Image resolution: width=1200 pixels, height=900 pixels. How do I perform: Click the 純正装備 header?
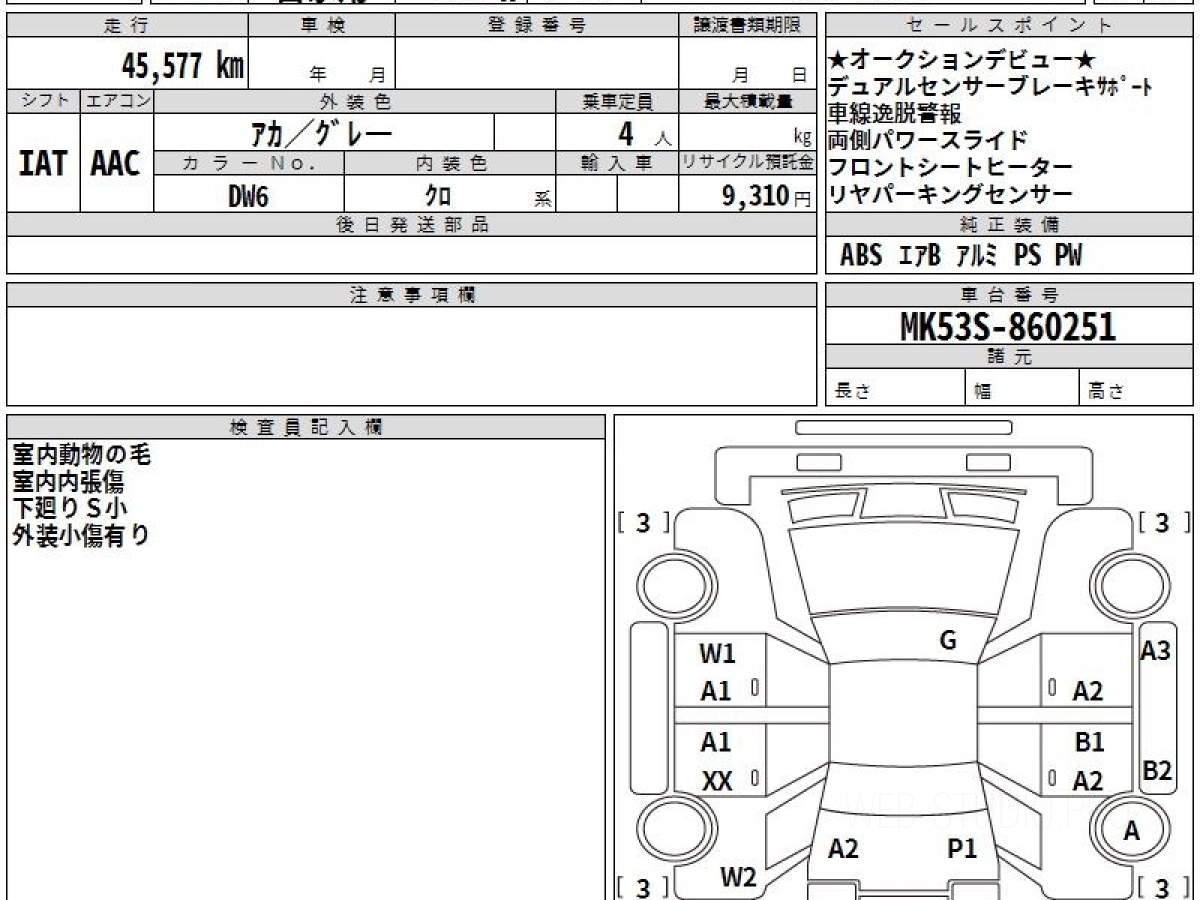(1009, 225)
